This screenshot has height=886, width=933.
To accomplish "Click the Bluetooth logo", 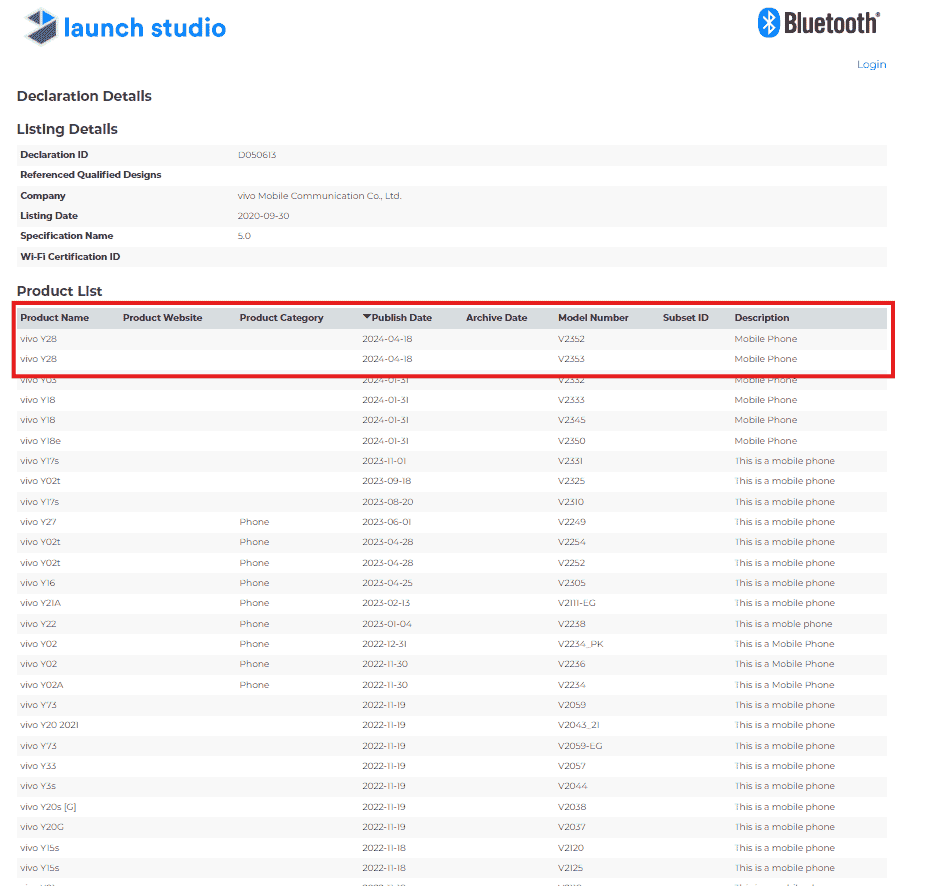I will pos(818,23).
